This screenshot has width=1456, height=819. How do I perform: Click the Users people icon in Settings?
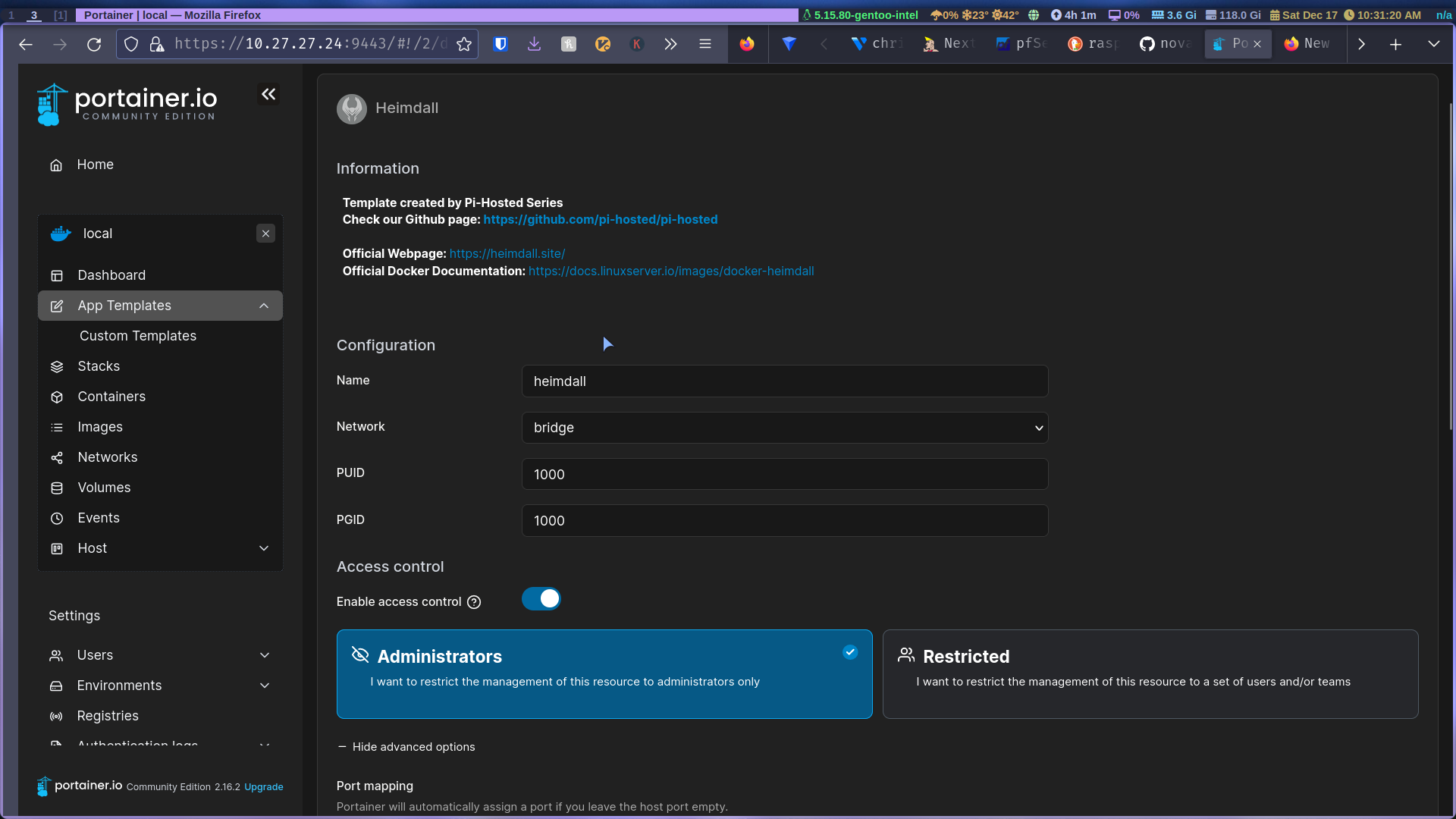pyautogui.click(x=56, y=656)
